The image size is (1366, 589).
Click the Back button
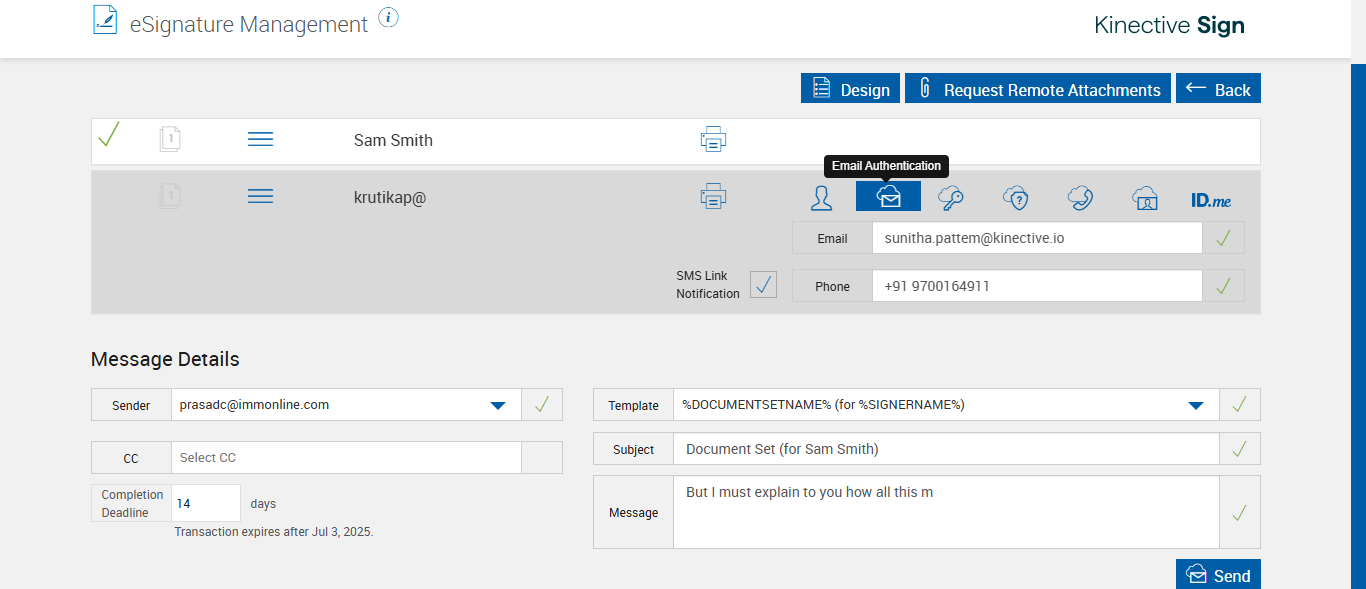tap(1218, 88)
